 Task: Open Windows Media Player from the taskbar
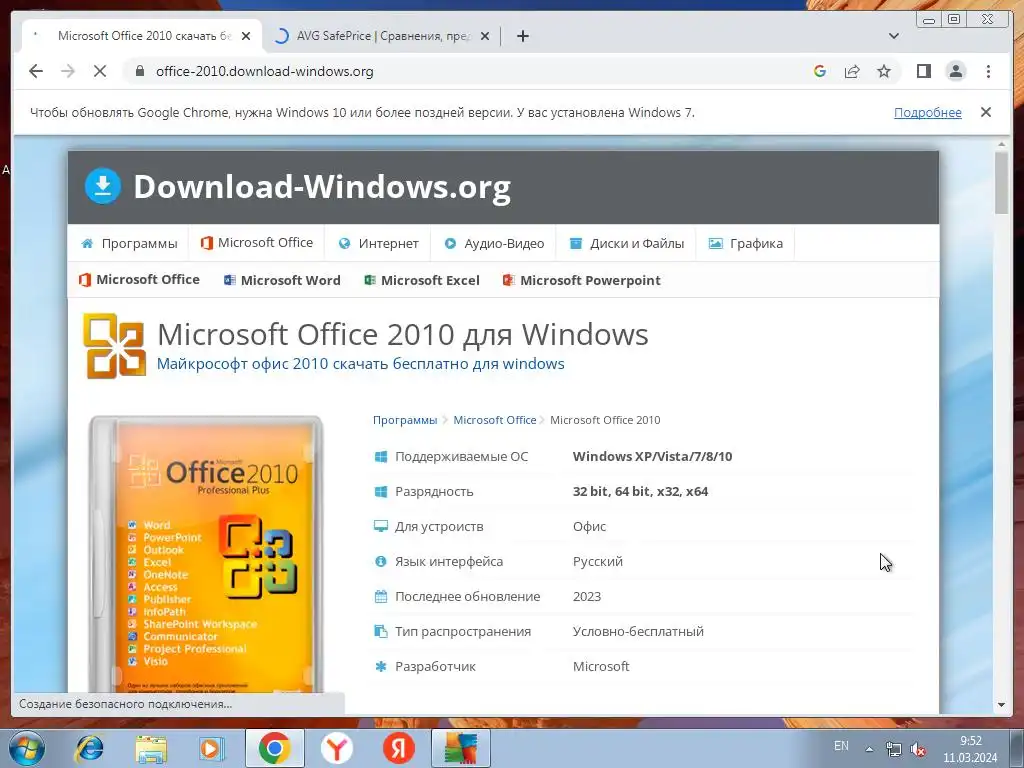click(x=211, y=749)
